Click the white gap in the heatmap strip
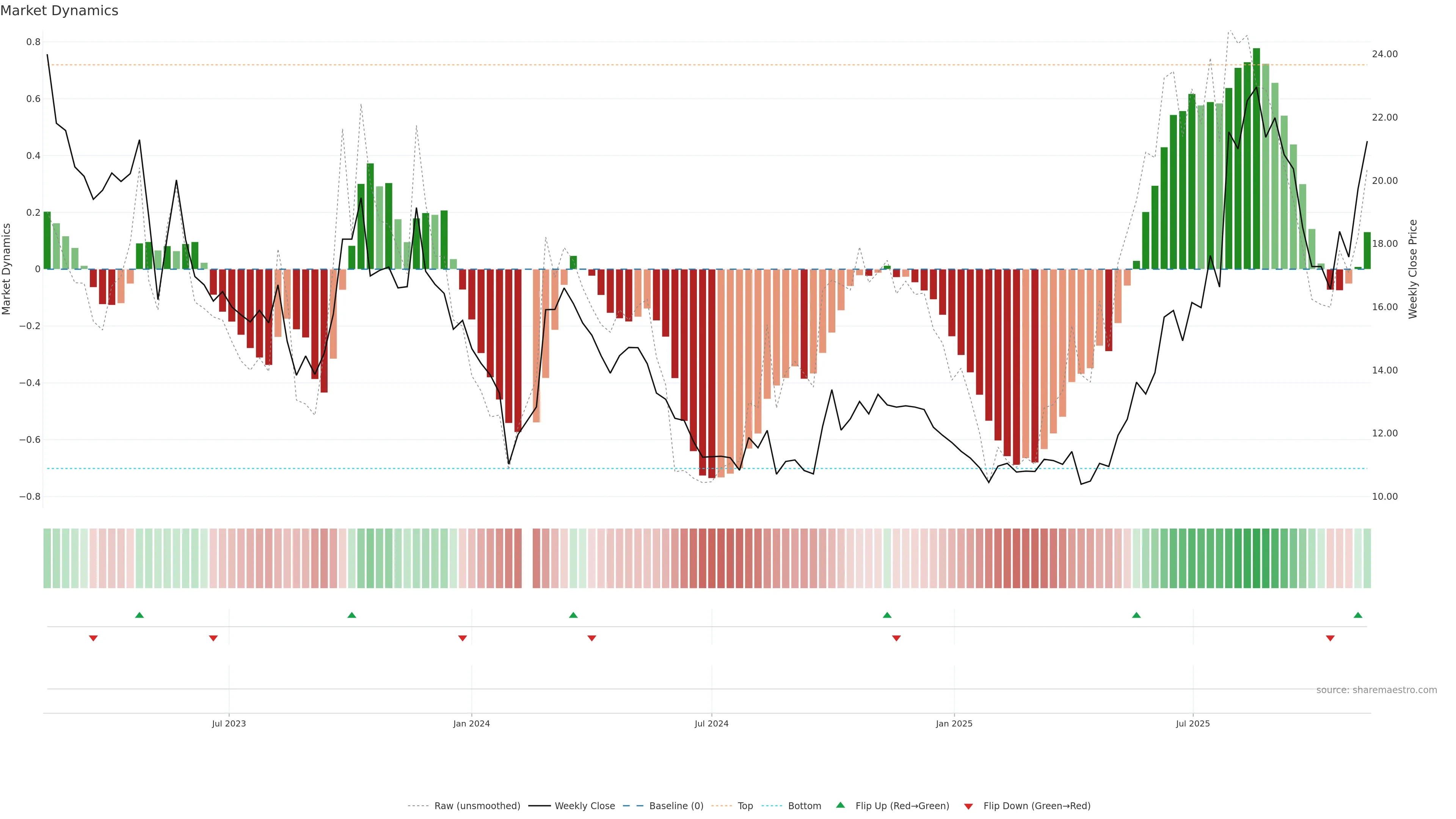The width and height of the screenshot is (1456, 819). 527,558
